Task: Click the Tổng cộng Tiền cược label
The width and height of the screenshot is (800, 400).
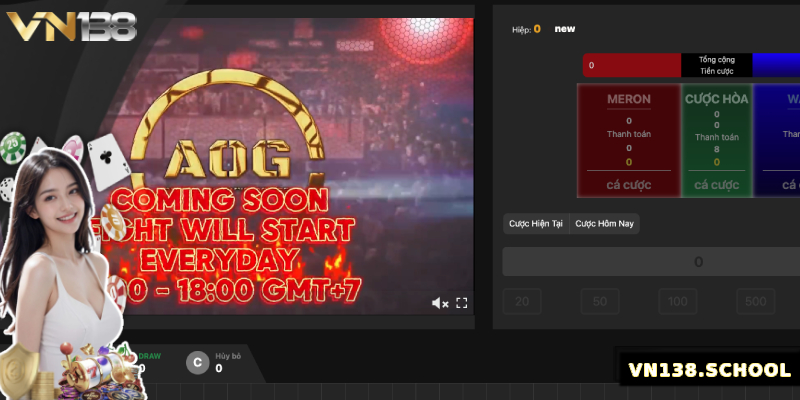Action: tap(716, 65)
